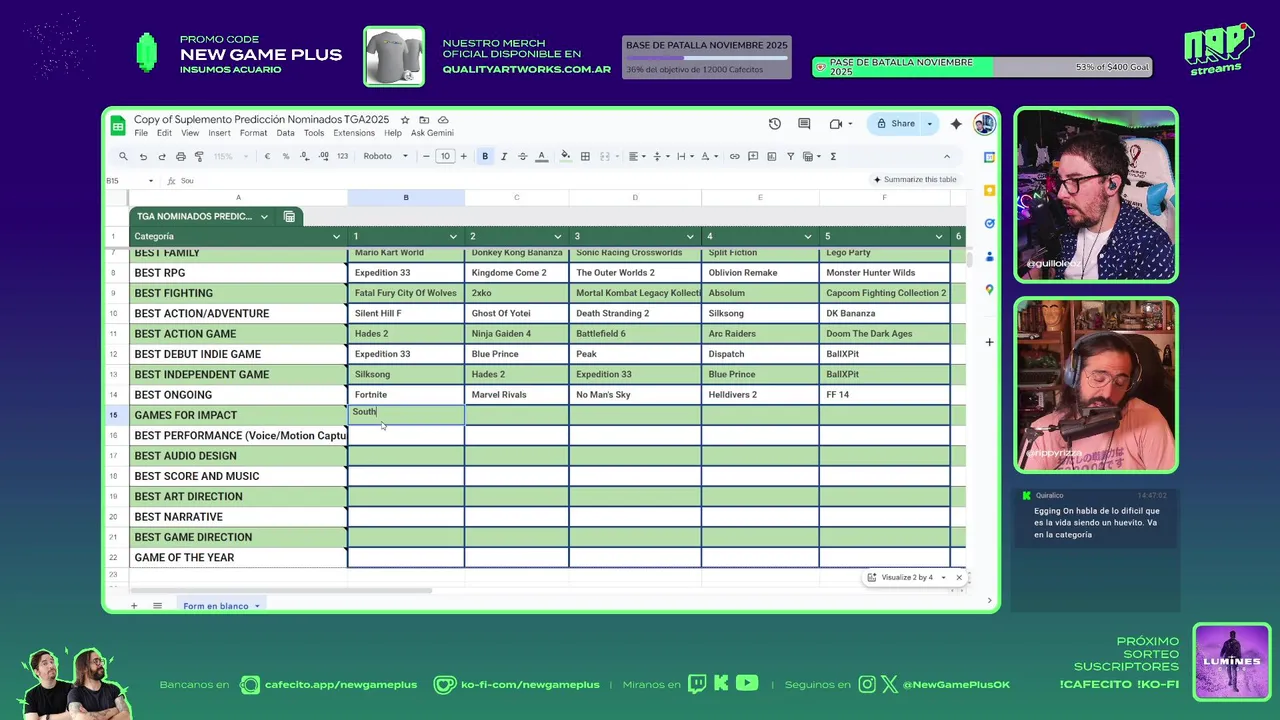
Task: Open version history clock icon
Action: coord(775,124)
